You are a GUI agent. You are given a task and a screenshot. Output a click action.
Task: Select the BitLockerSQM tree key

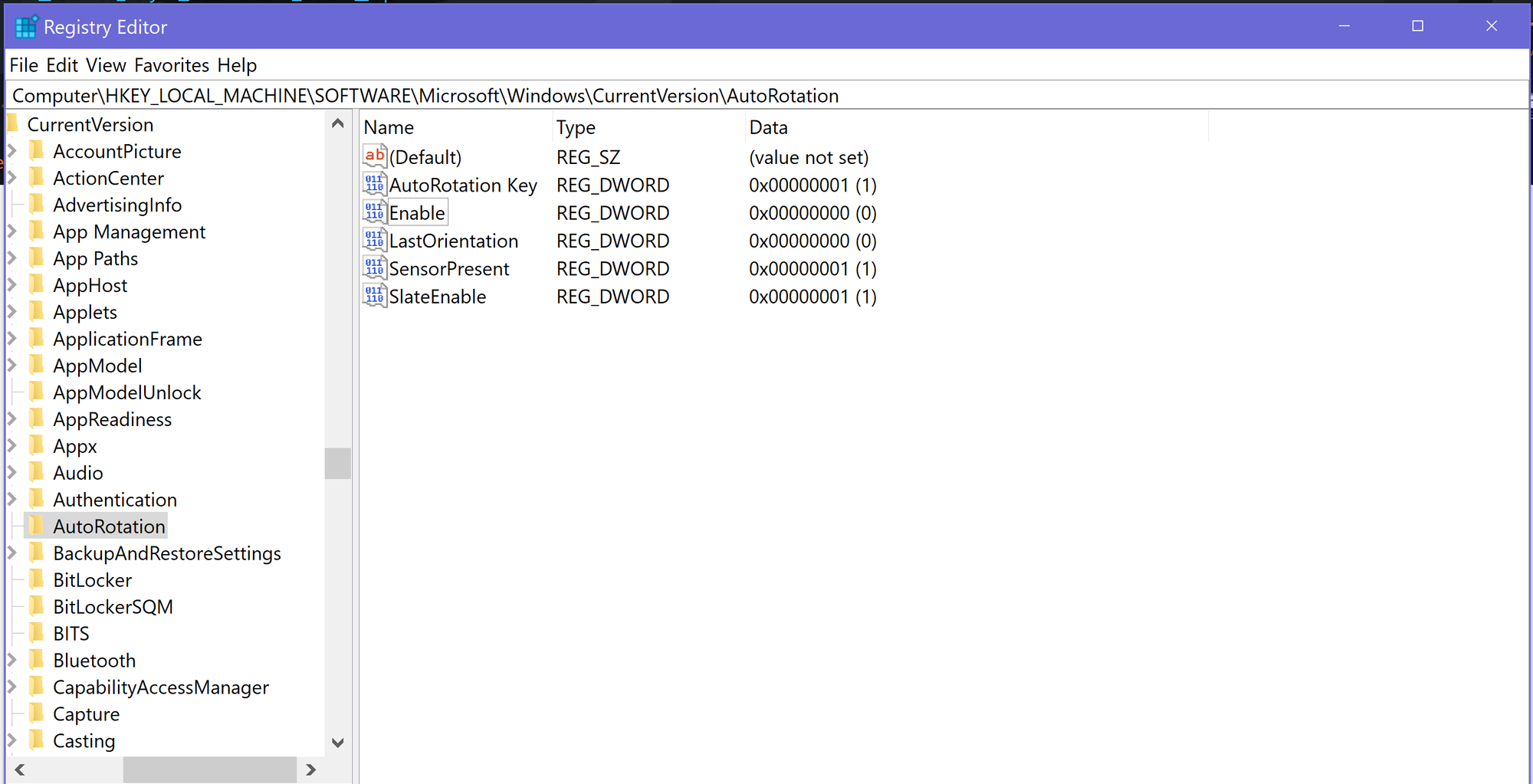coord(113,607)
